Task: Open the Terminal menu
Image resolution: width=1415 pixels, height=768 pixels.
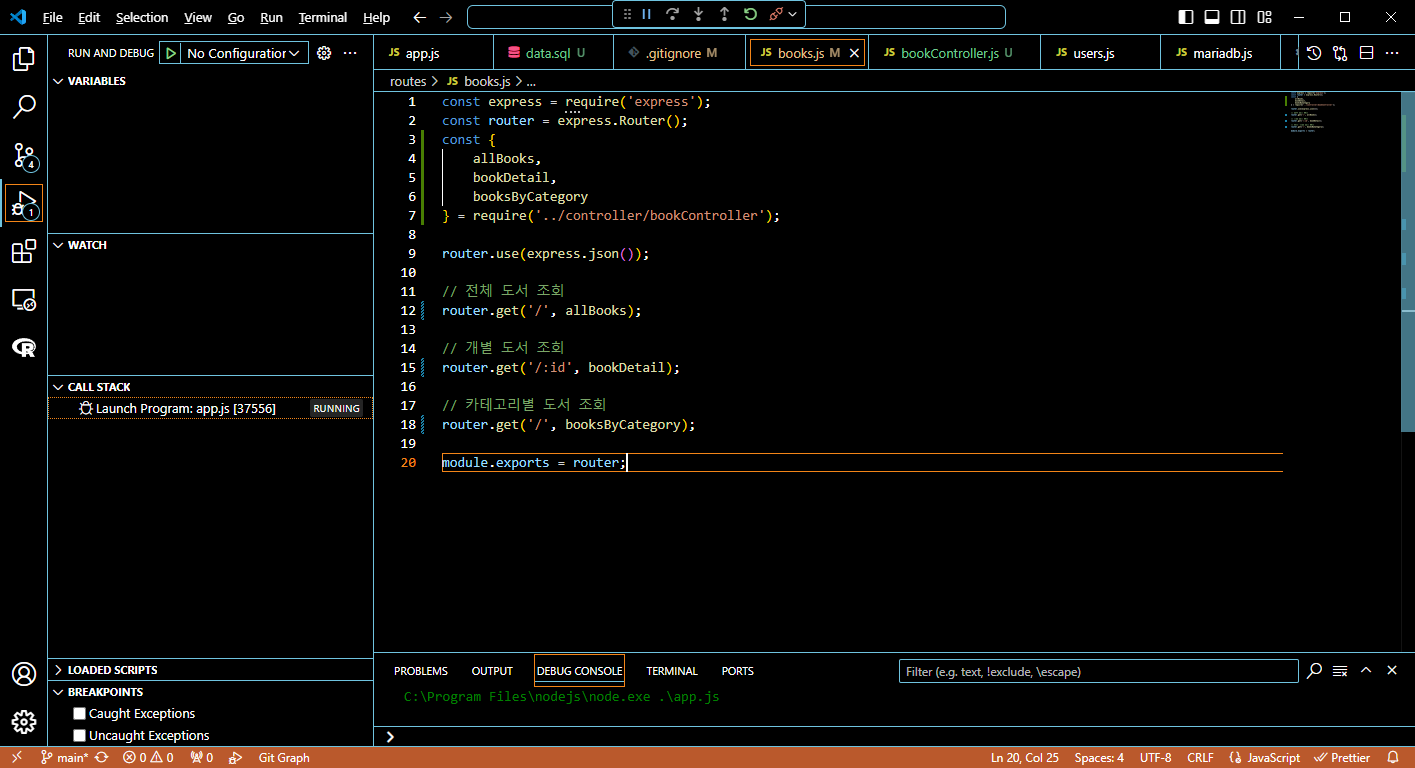Action: (323, 18)
